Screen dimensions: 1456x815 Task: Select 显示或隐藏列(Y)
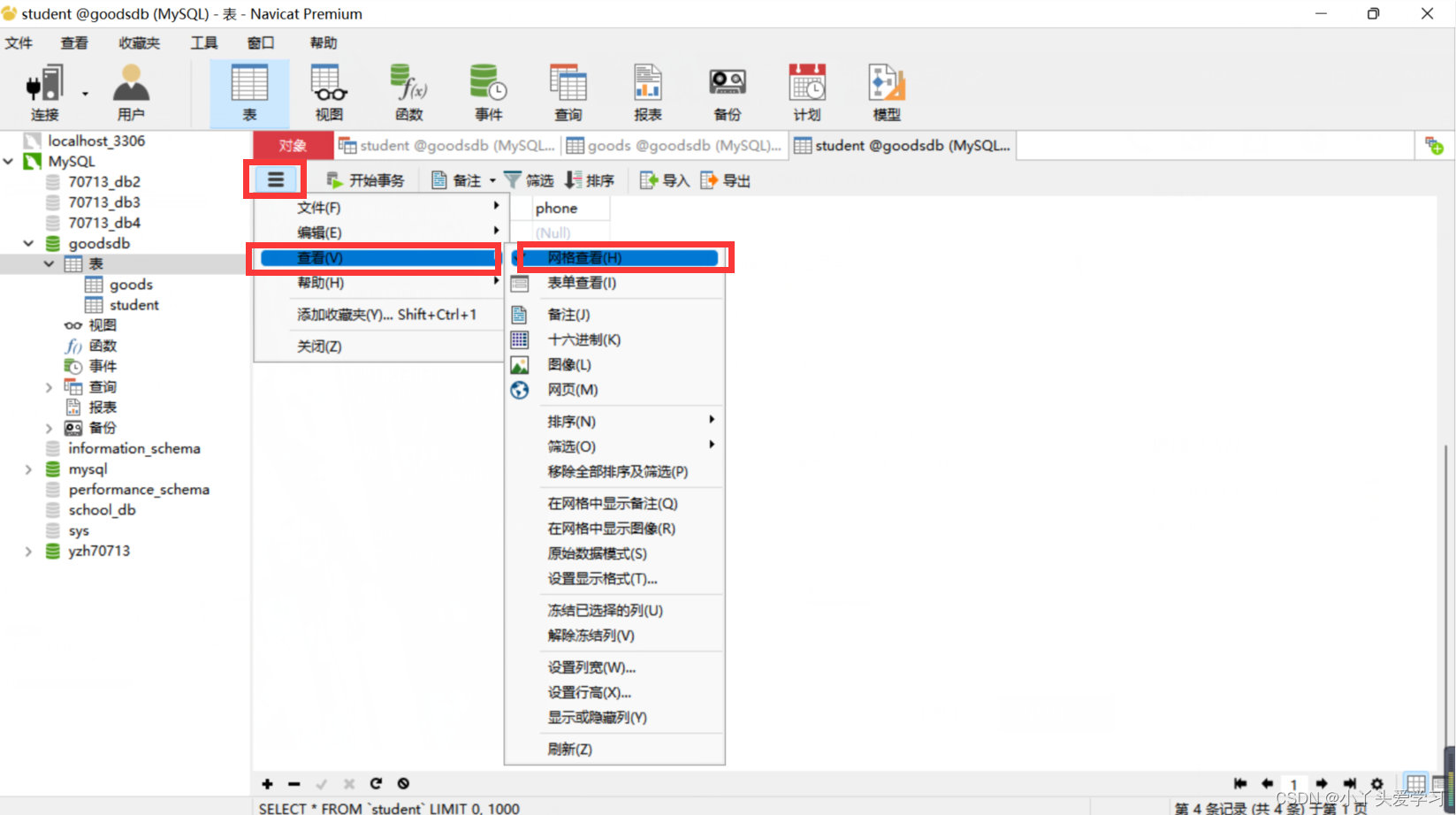615,718
